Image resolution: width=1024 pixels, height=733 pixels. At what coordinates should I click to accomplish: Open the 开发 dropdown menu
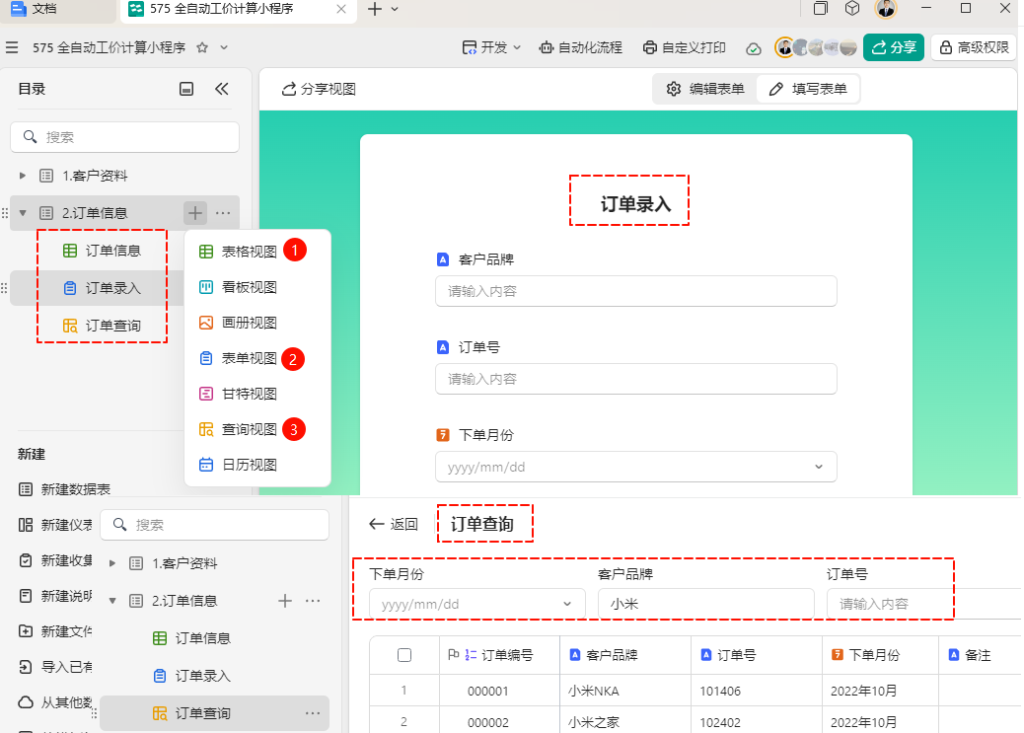click(491, 48)
